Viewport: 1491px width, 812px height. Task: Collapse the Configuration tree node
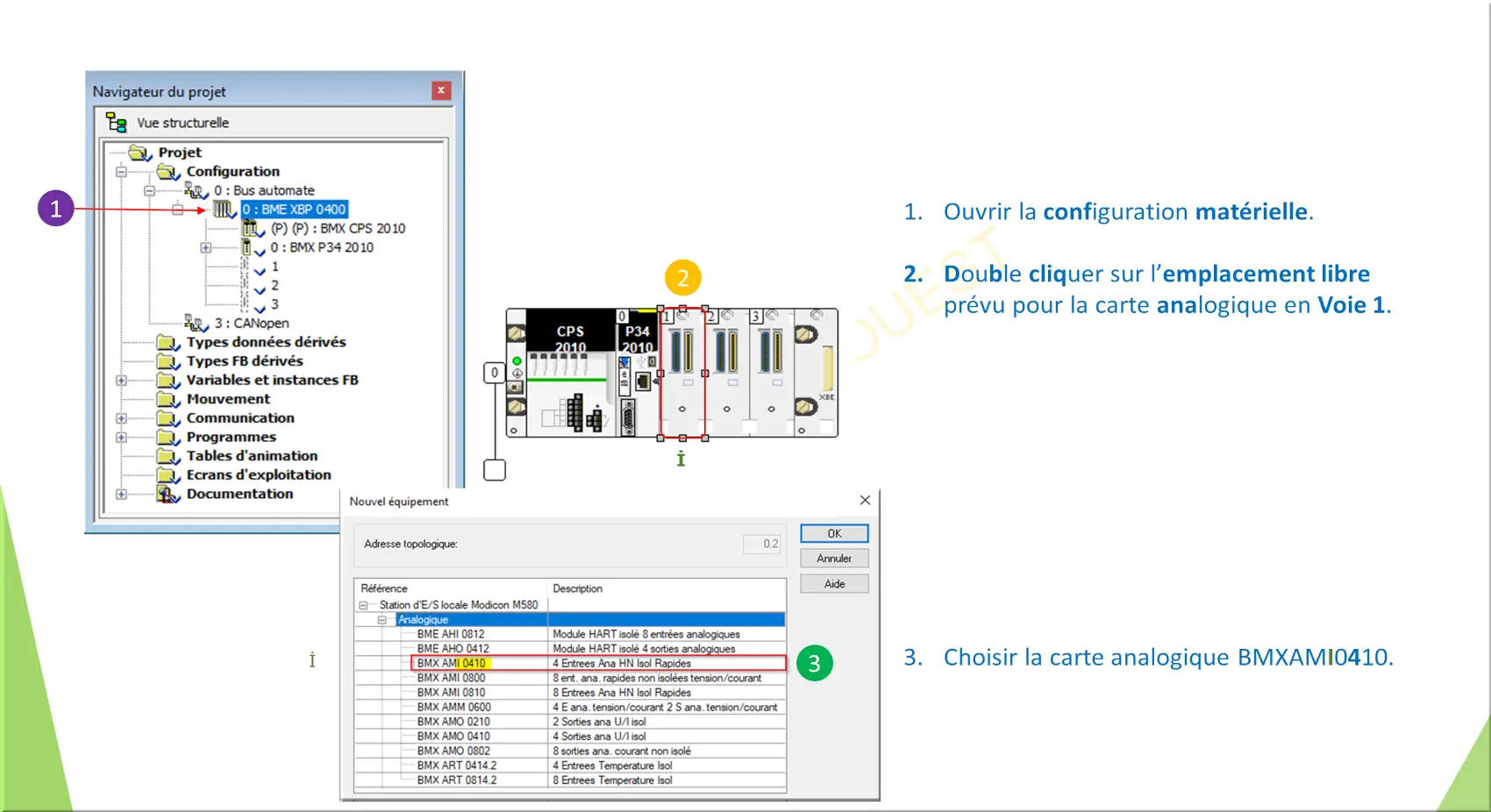pyautogui.click(x=121, y=172)
